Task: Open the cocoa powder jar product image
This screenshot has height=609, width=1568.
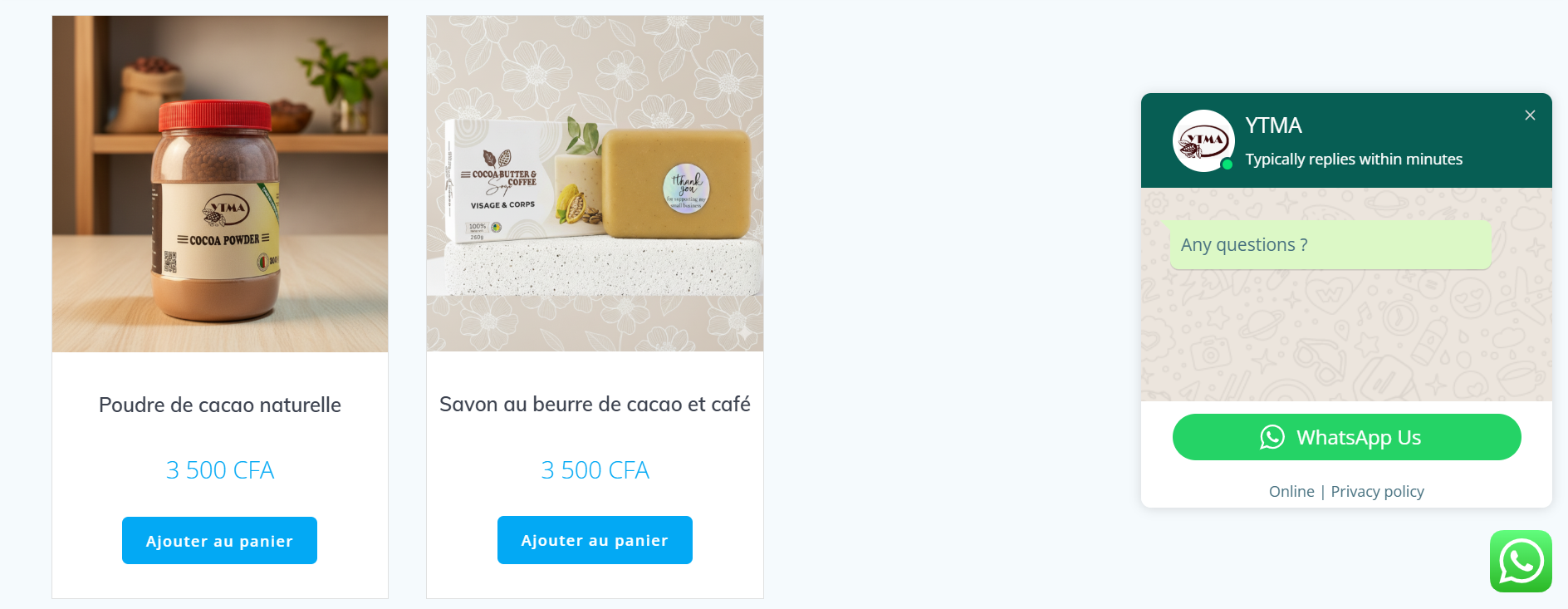Action: [x=220, y=184]
